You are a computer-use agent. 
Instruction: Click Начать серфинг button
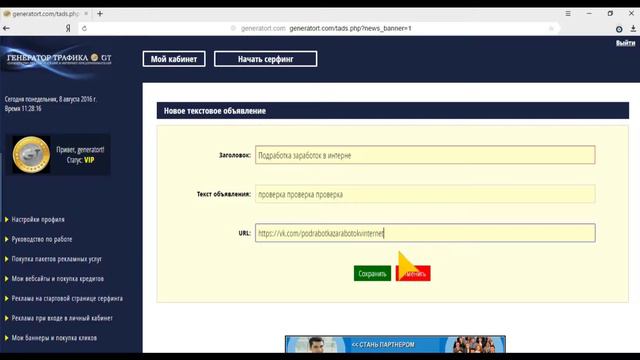(x=265, y=59)
